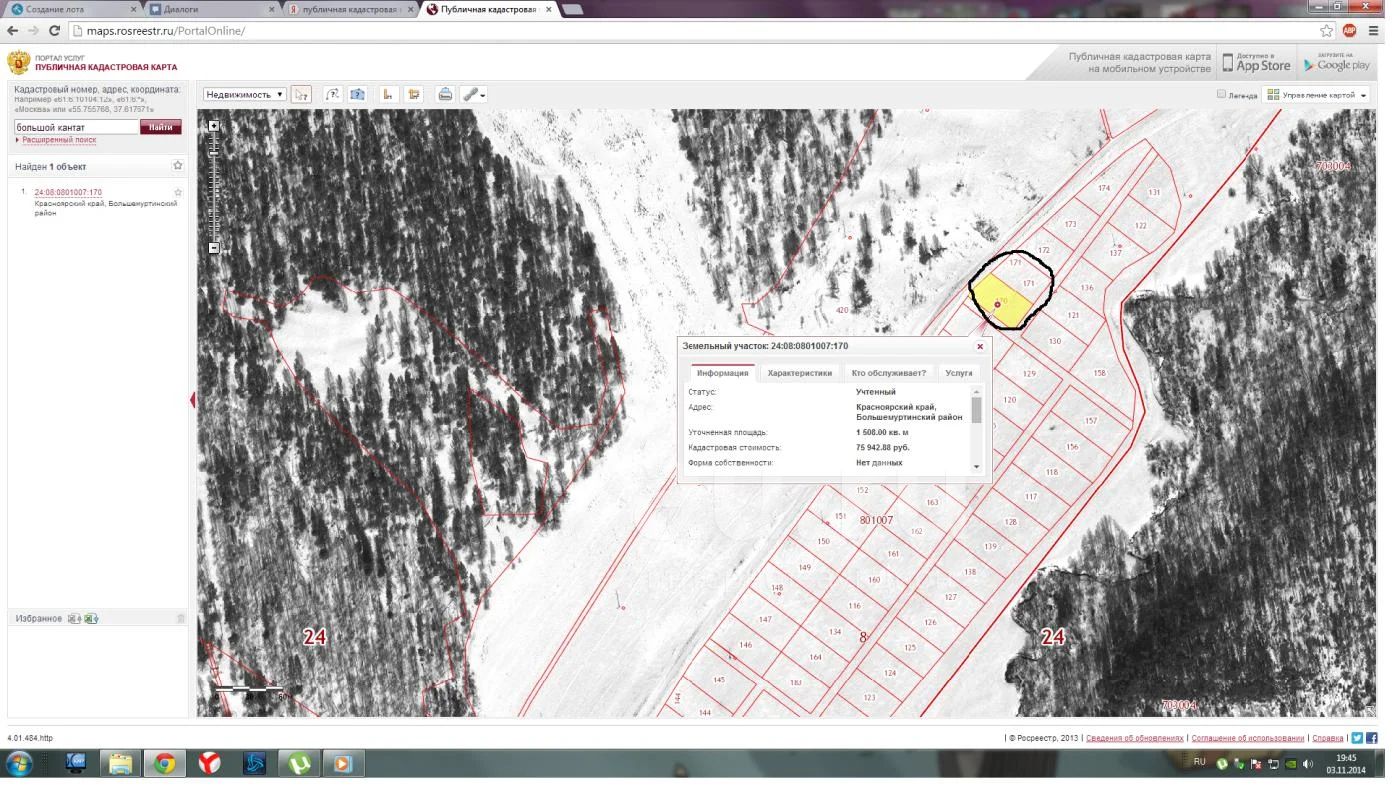Export favorites to Excel icon
Viewport: 1400px width, 795px height.
(91, 619)
